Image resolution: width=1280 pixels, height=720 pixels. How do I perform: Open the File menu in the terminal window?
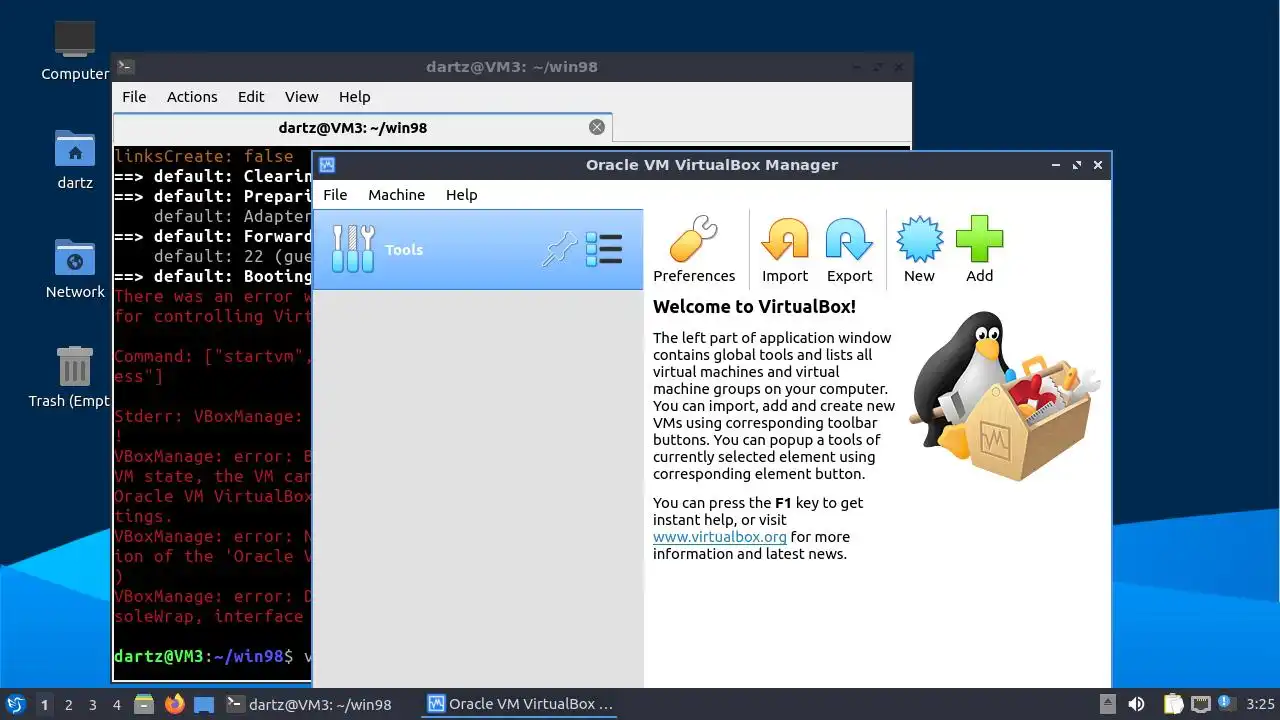tap(134, 97)
